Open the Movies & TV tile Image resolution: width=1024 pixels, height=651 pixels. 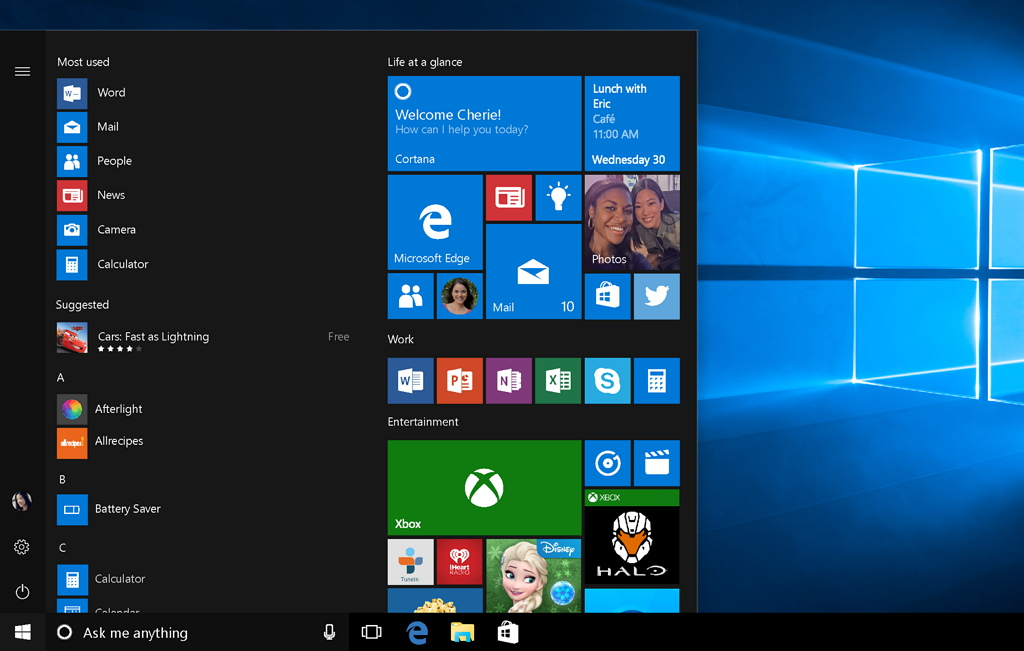pyautogui.click(x=656, y=462)
